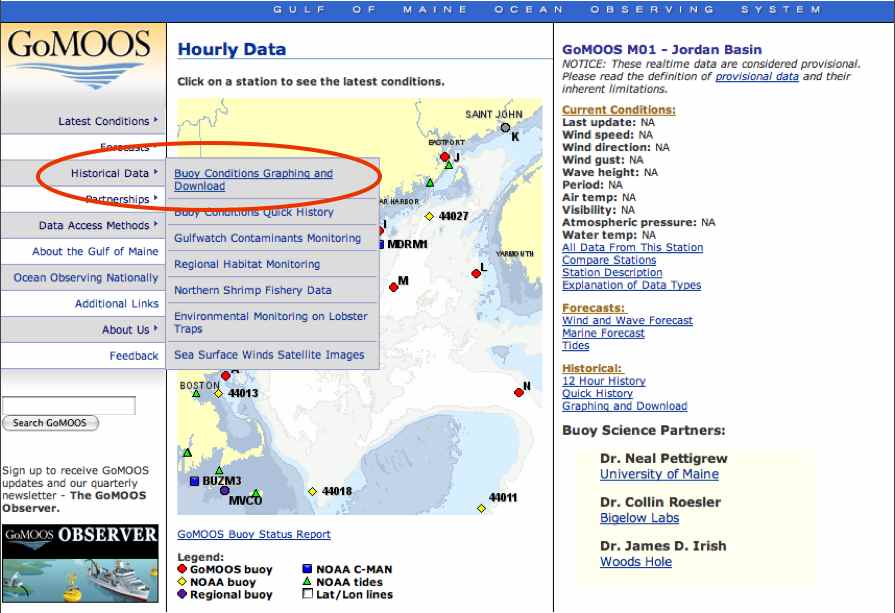Viewport: 895px width, 613px height.
Task: Select red buoy J on the map
Action: [445, 156]
